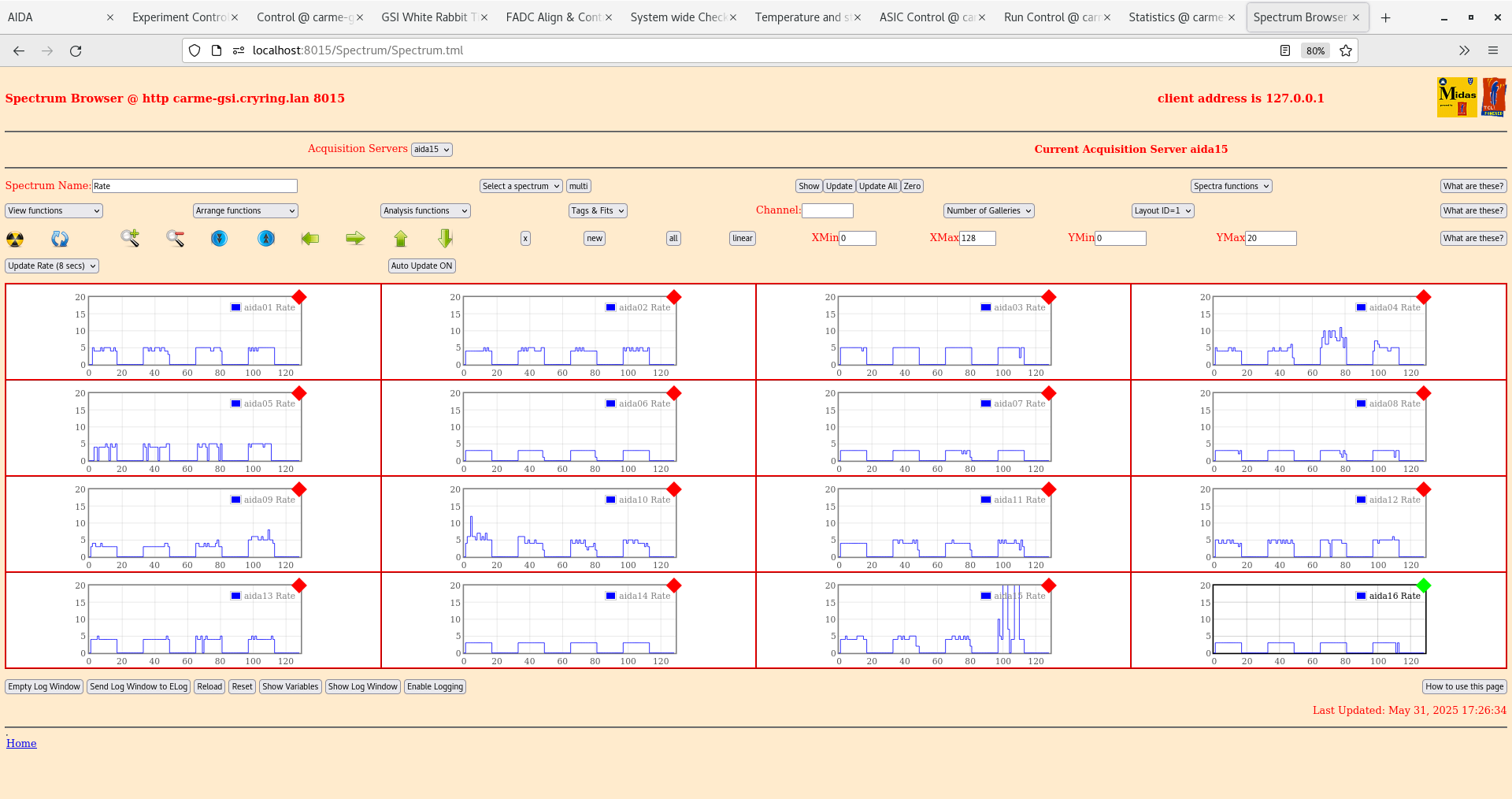
Task: Click the Home link at bottom
Action: pyautogui.click(x=21, y=743)
